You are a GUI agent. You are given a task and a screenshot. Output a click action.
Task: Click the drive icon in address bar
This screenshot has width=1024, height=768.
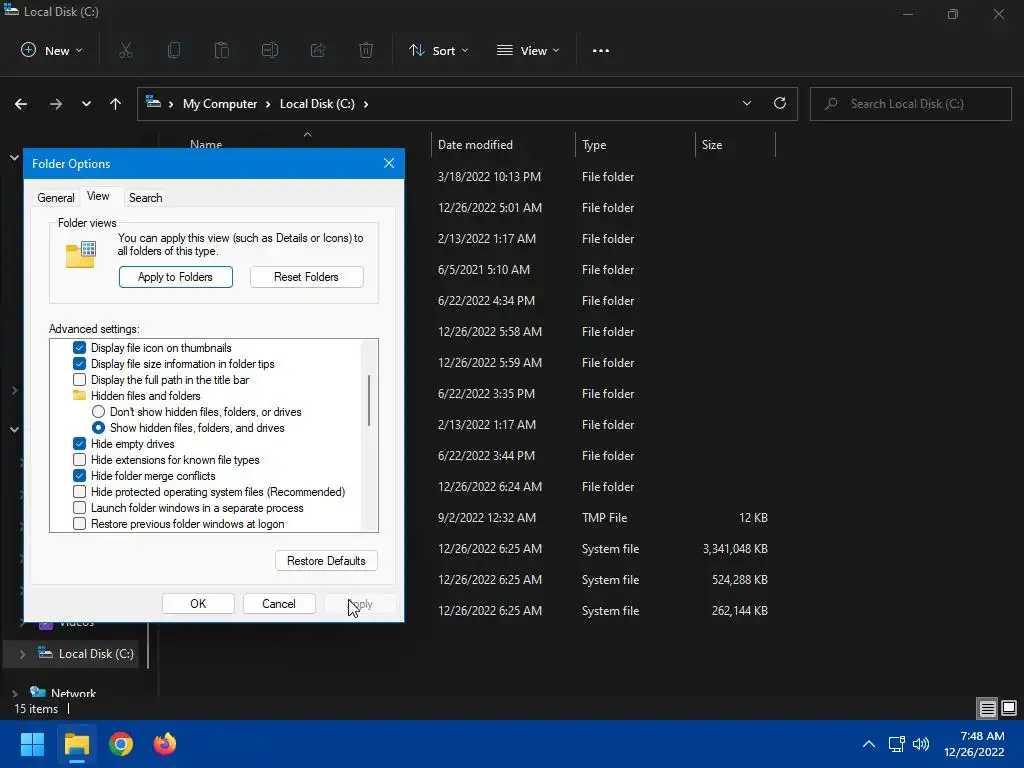point(153,103)
